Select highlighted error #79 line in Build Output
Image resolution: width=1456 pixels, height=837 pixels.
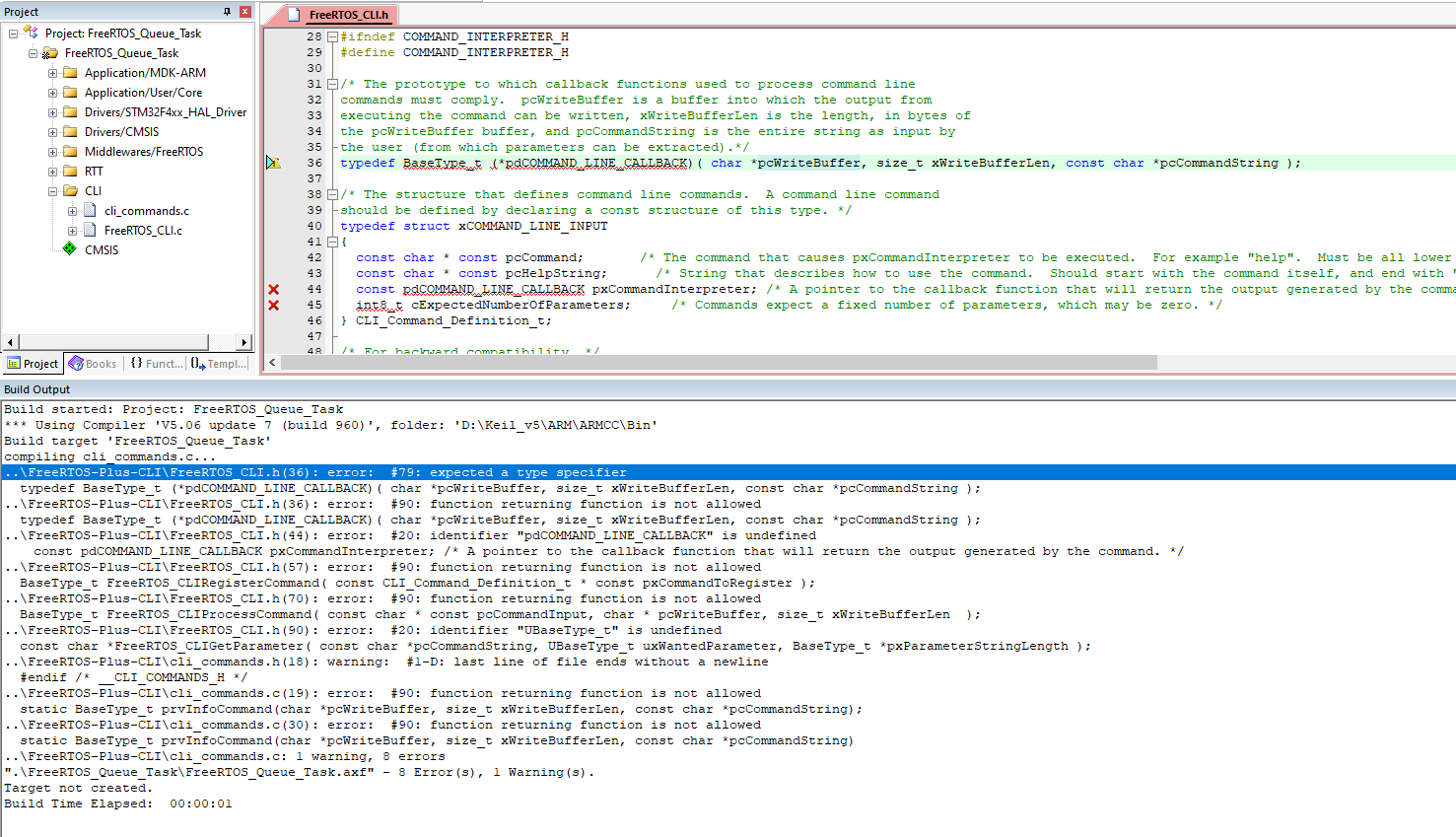pos(728,472)
